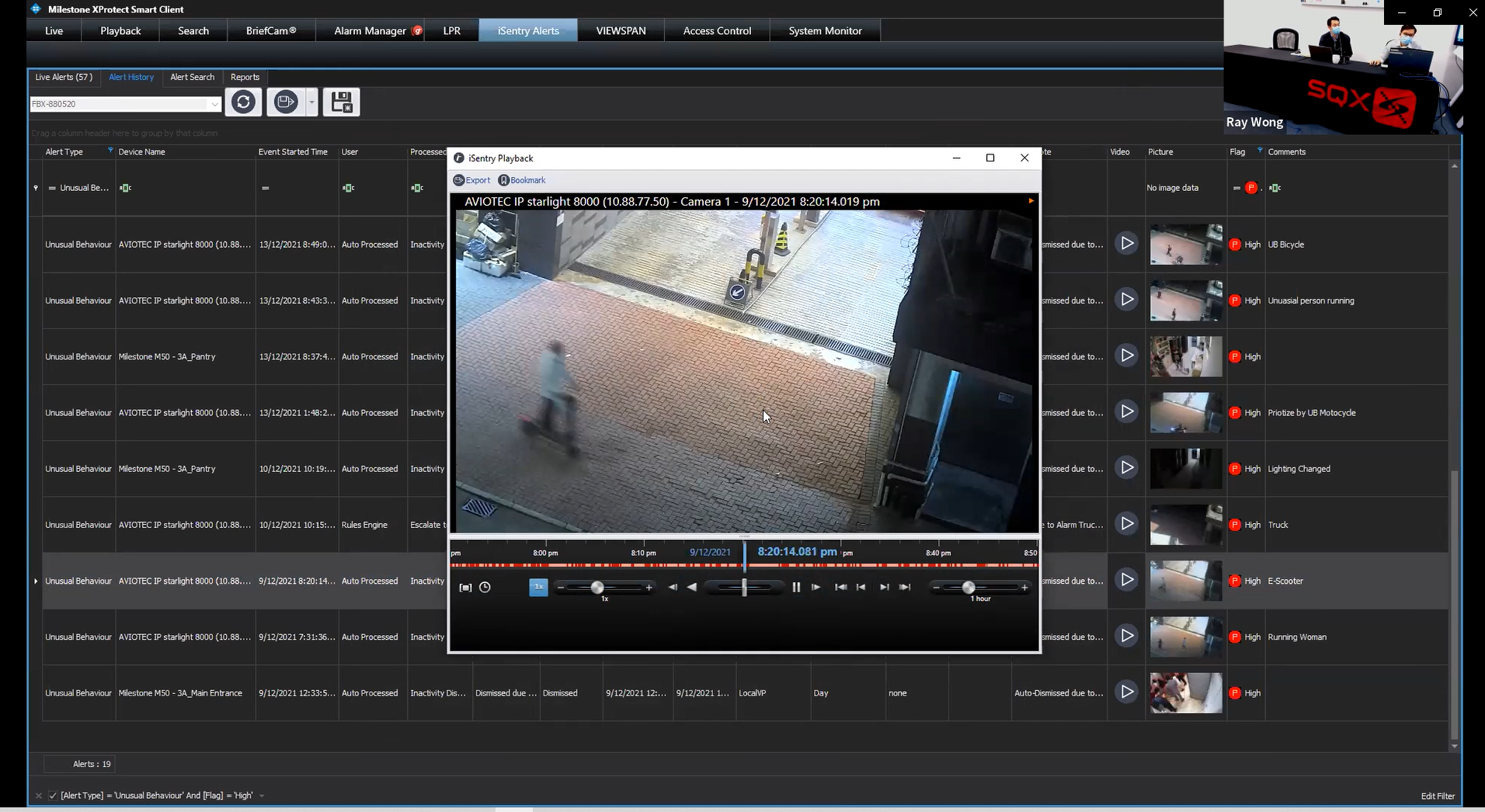Play video for Lighting Changed alert row

click(x=1126, y=468)
